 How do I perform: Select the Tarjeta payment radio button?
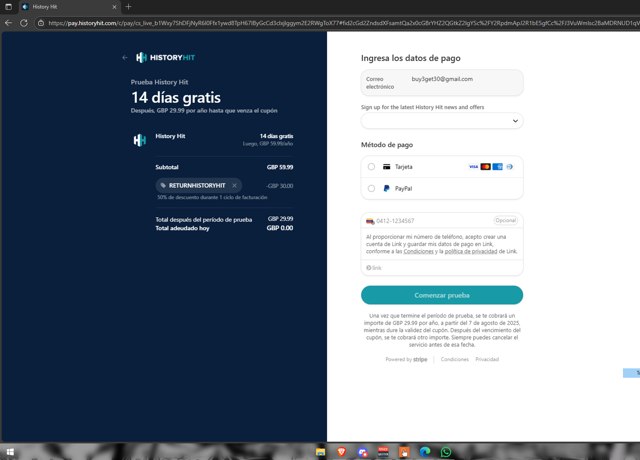pyautogui.click(x=371, y=167)
